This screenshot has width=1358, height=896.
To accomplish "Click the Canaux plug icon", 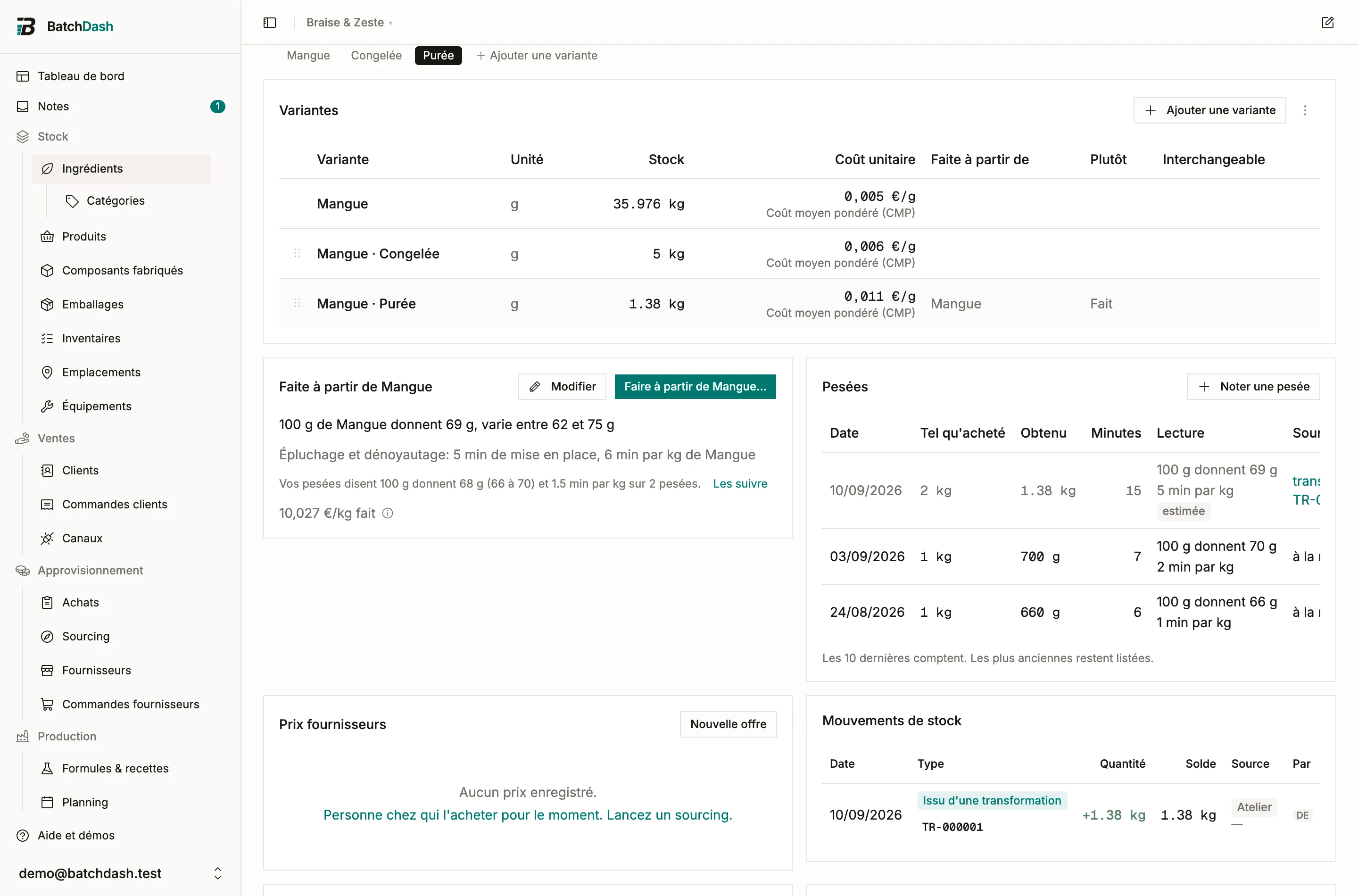I will coord(48,538).
